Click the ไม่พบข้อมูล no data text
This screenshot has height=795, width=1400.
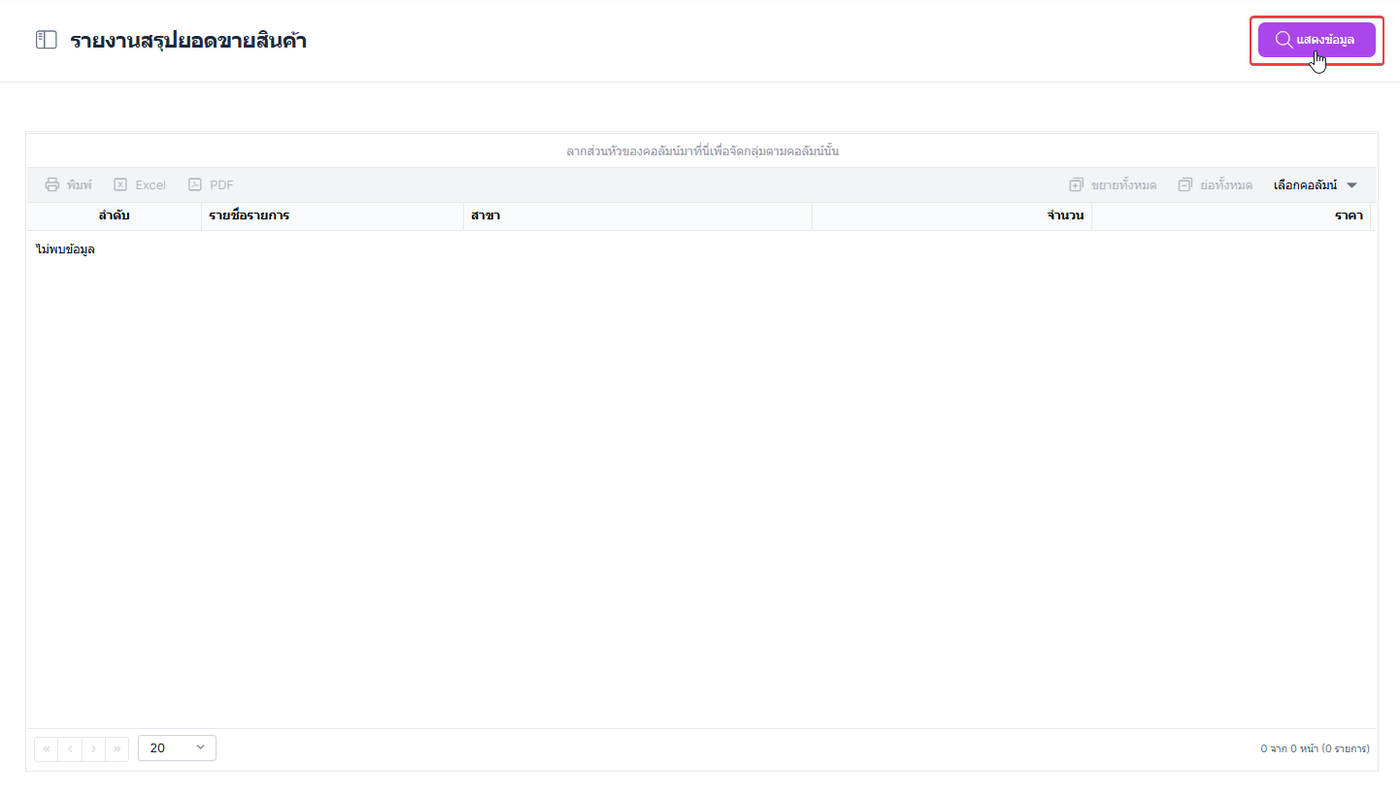65,249
